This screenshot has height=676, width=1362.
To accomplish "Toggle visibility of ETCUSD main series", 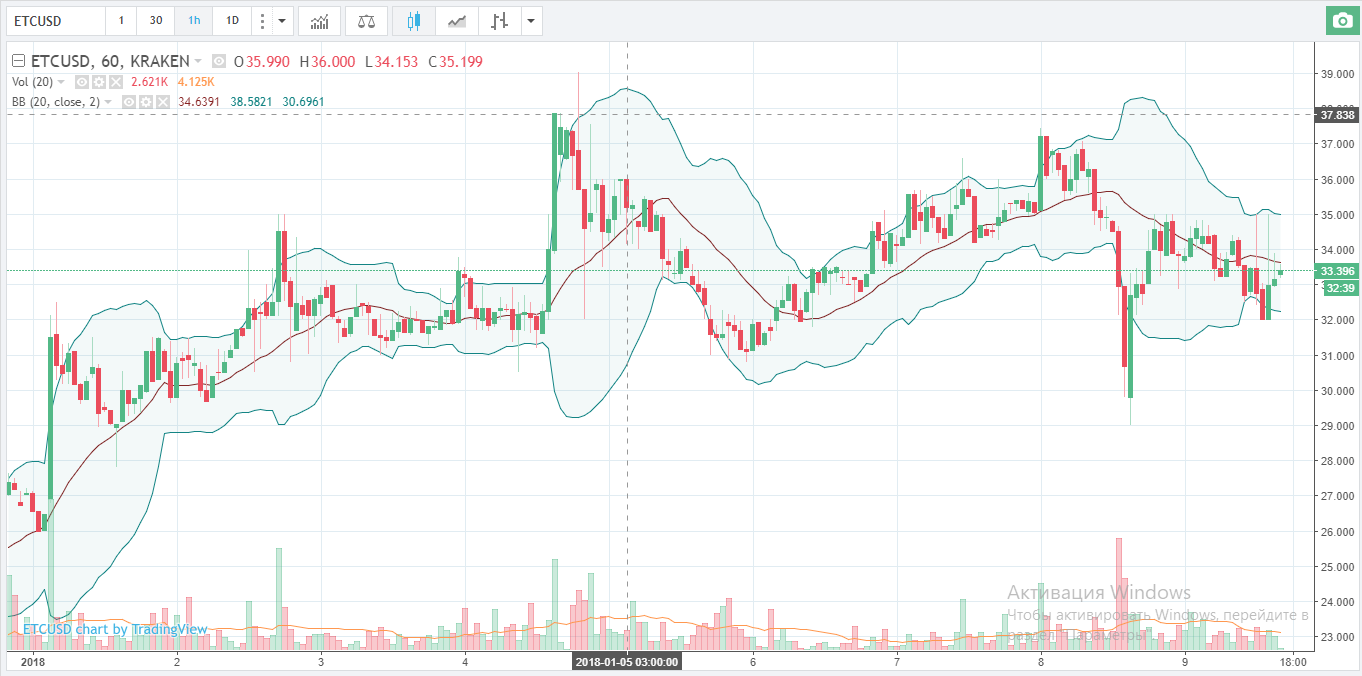I will (x=219, y=62).
